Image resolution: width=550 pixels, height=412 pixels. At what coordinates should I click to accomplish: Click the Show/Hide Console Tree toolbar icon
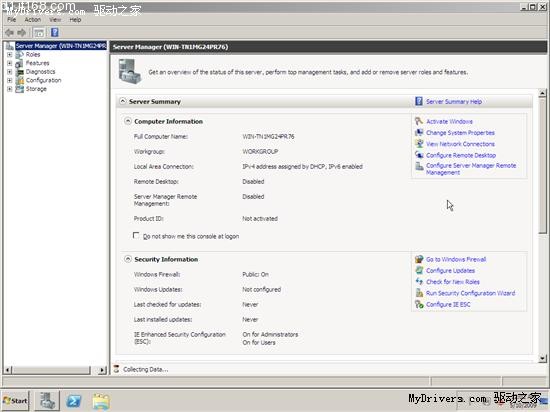point(39,33)
